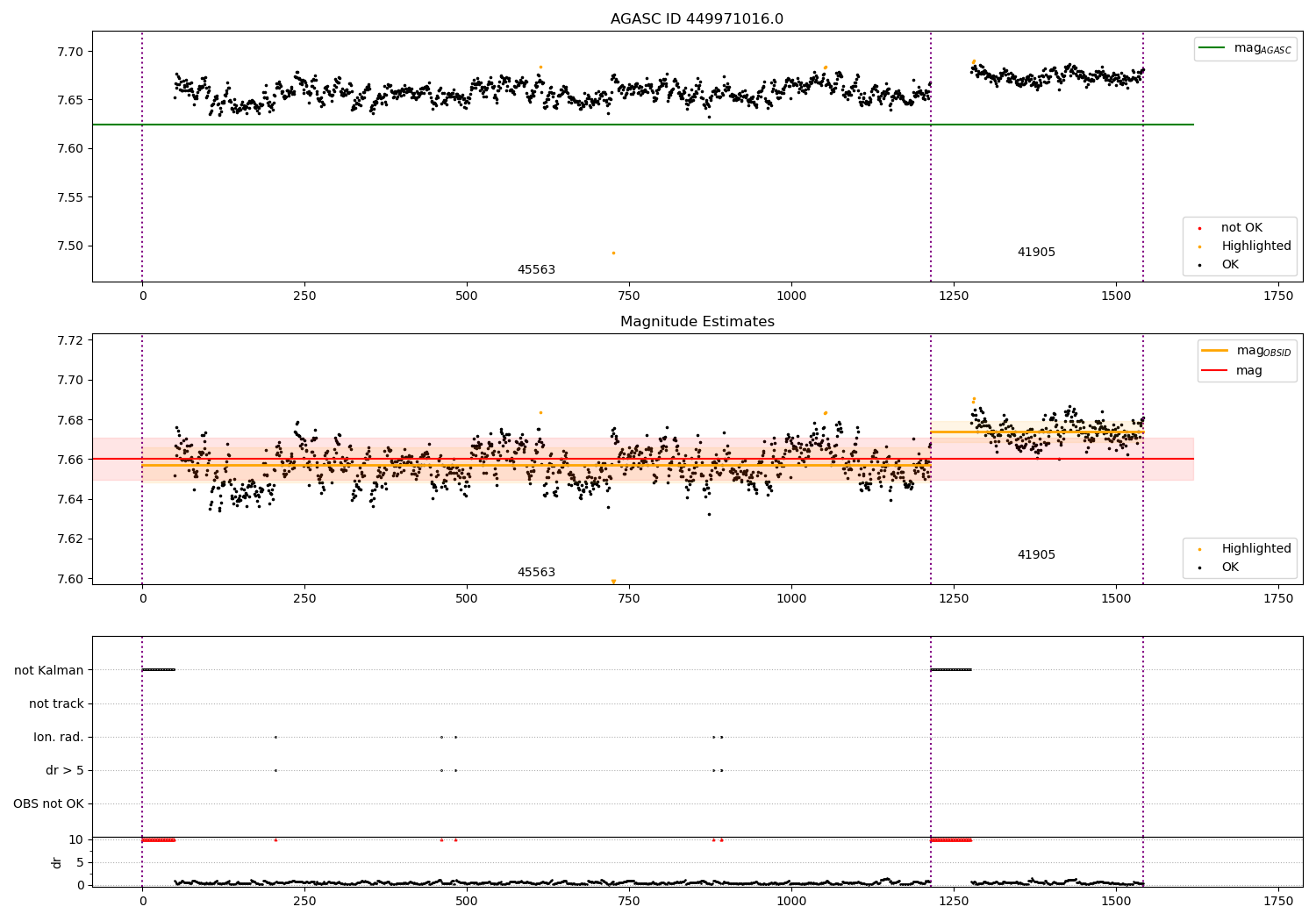The width and height of the screenshot is (1316, 921).
Task: Click the 'dr > 5' row label
Action: click(65, 770)
